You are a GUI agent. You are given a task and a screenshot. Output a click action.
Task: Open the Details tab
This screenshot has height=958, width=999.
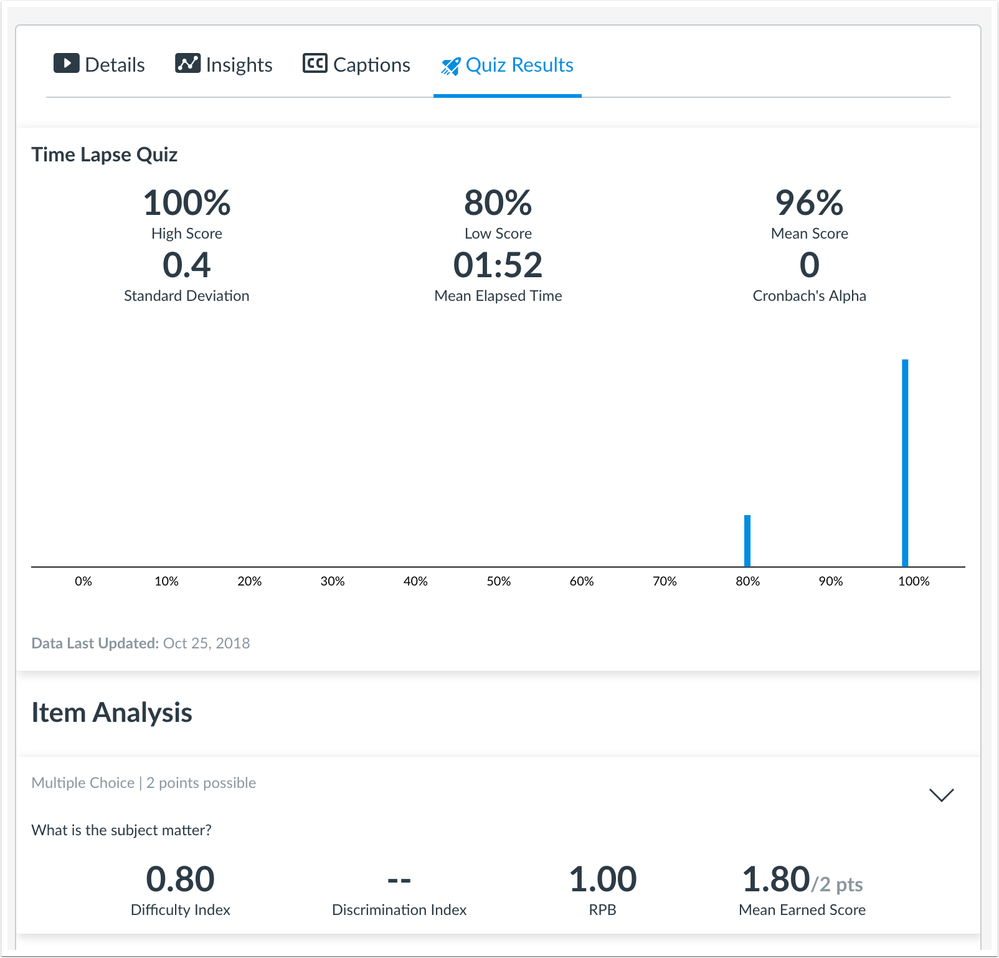point(114,65)
